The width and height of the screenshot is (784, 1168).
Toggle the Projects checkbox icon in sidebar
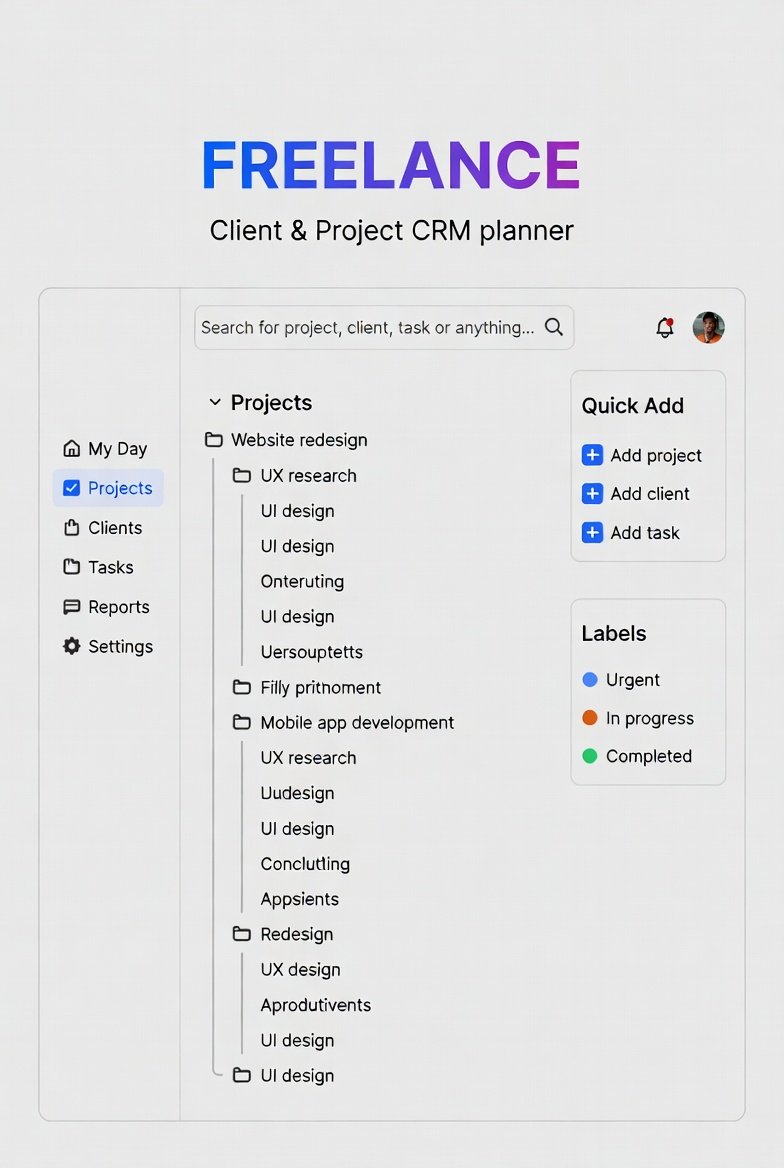click(x=72, y=488)
